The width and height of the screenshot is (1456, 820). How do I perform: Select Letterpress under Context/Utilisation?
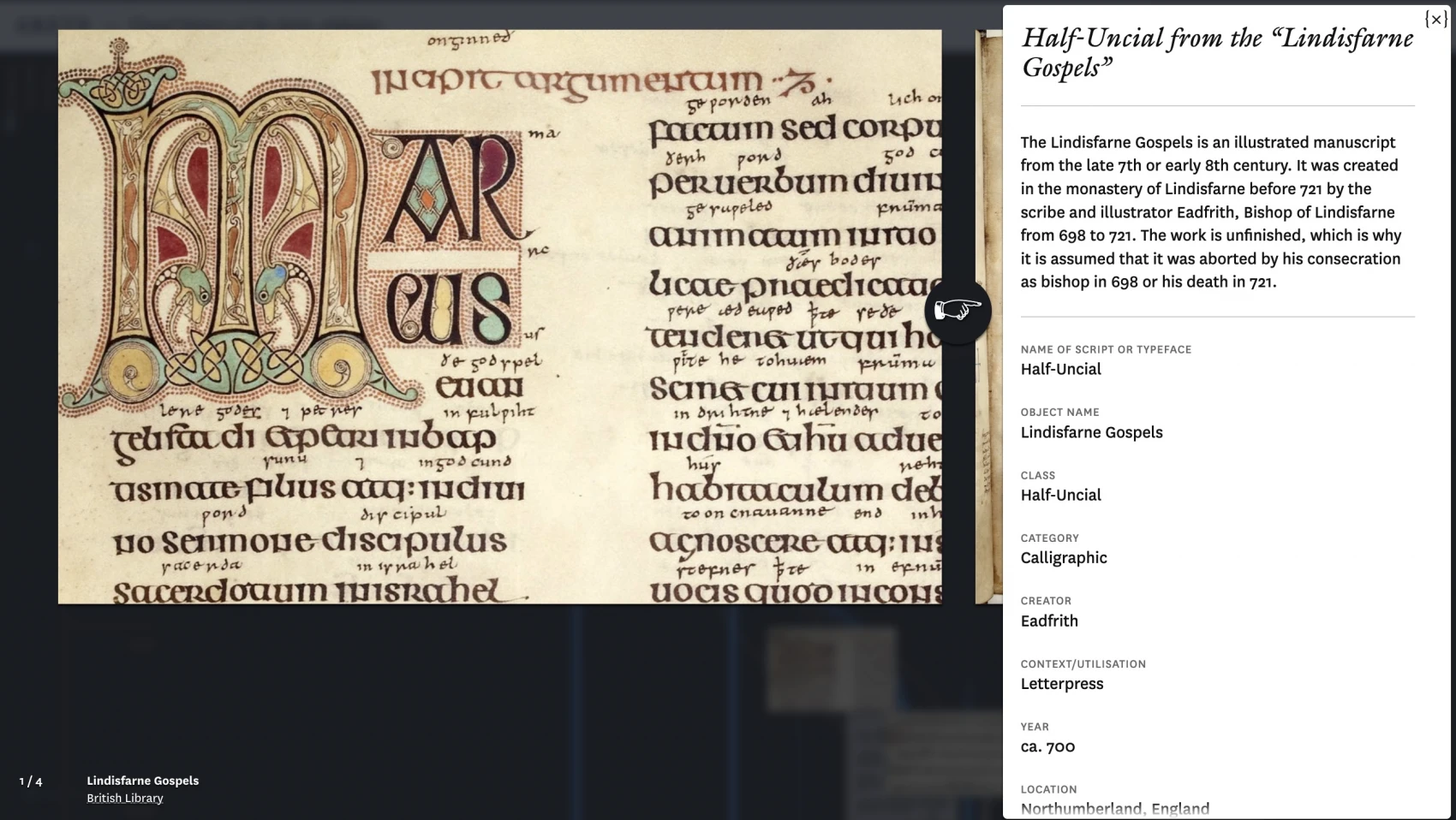tap(1062, 684)
